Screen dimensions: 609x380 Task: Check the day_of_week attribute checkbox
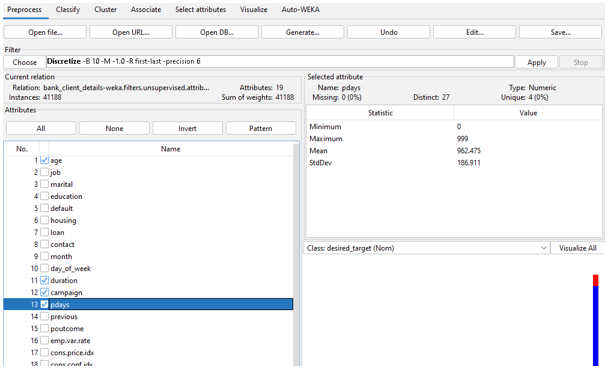(44, 268)
